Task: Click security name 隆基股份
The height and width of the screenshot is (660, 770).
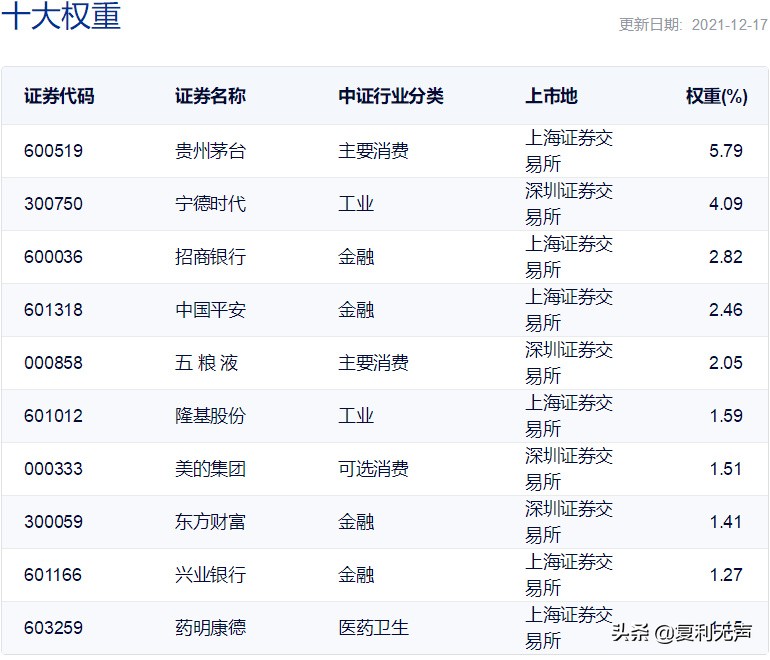Action: tap(210, 416)
